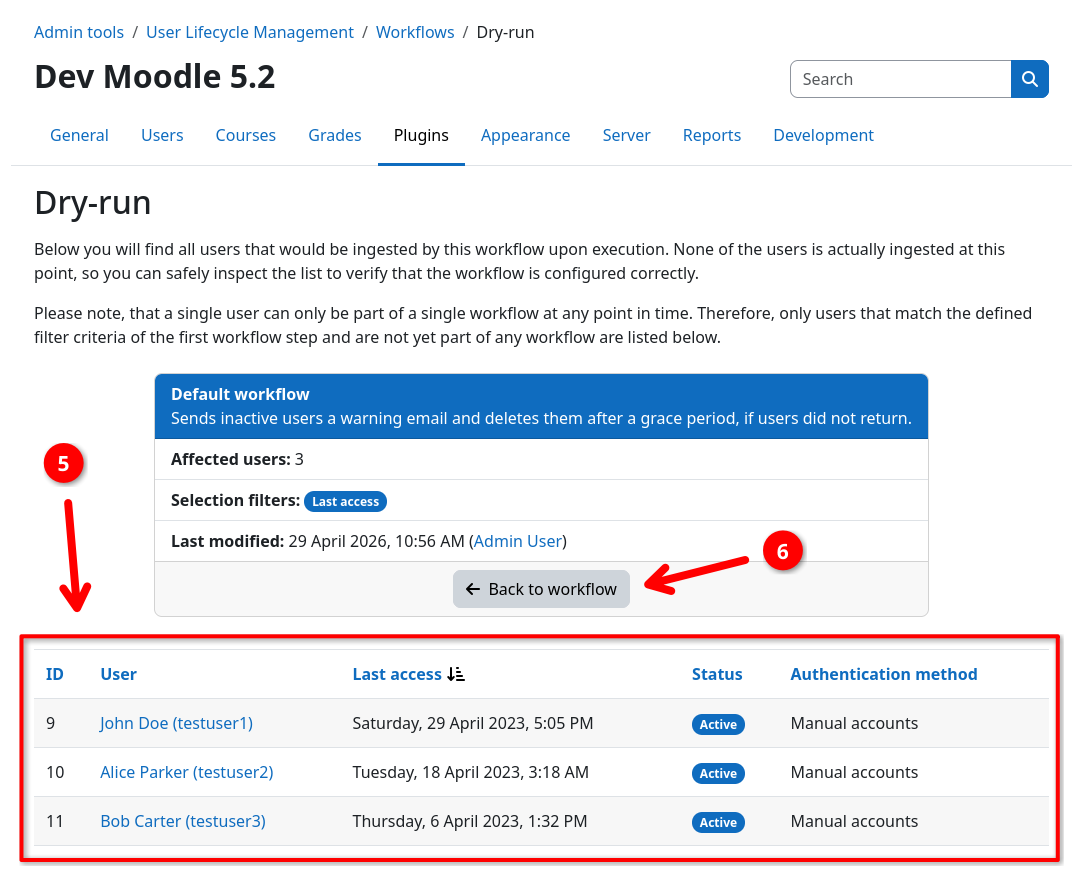Screen dimensions: 1083x872
Task: Select the Last access filter badge
Action: pyautogui.click(x=345, y=501)
